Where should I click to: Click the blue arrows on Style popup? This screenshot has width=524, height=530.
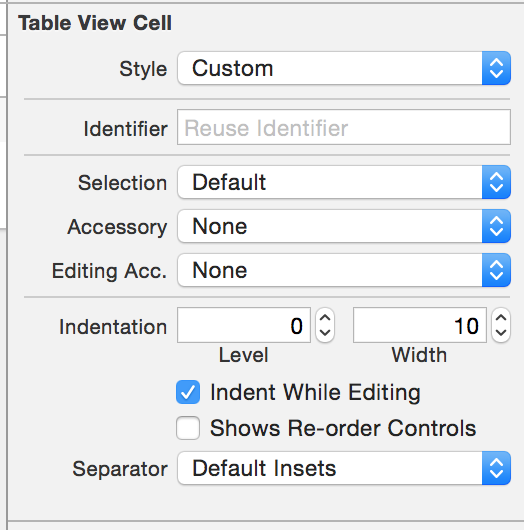point(496,68)
